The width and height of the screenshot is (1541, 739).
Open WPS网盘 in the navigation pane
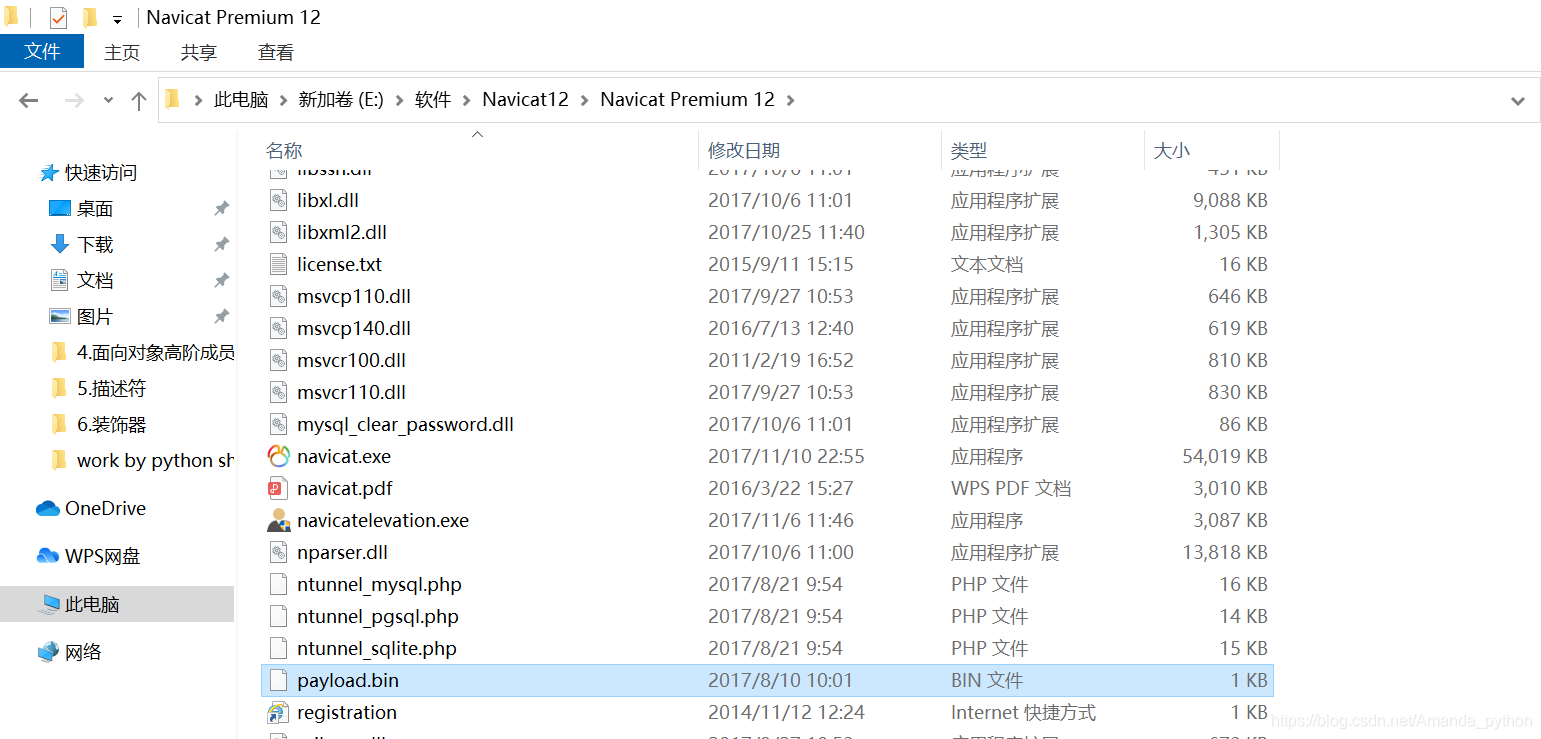[88, 556]
